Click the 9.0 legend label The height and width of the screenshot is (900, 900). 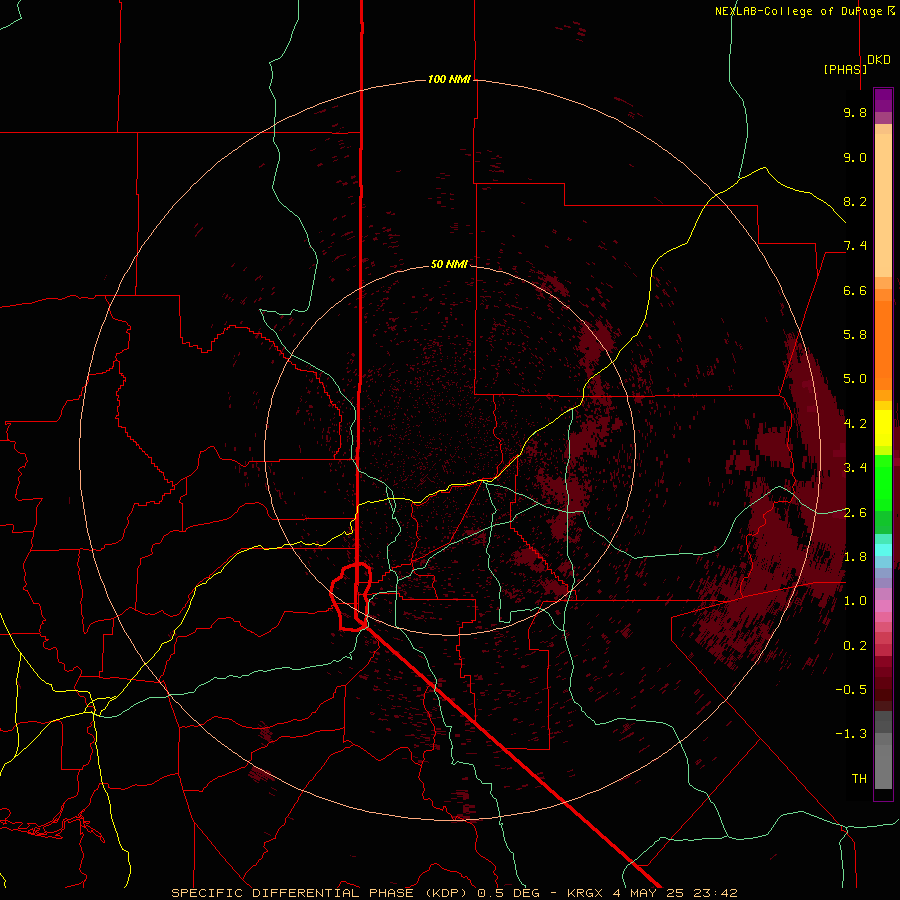pyautogui.click(x=855, y=157)
